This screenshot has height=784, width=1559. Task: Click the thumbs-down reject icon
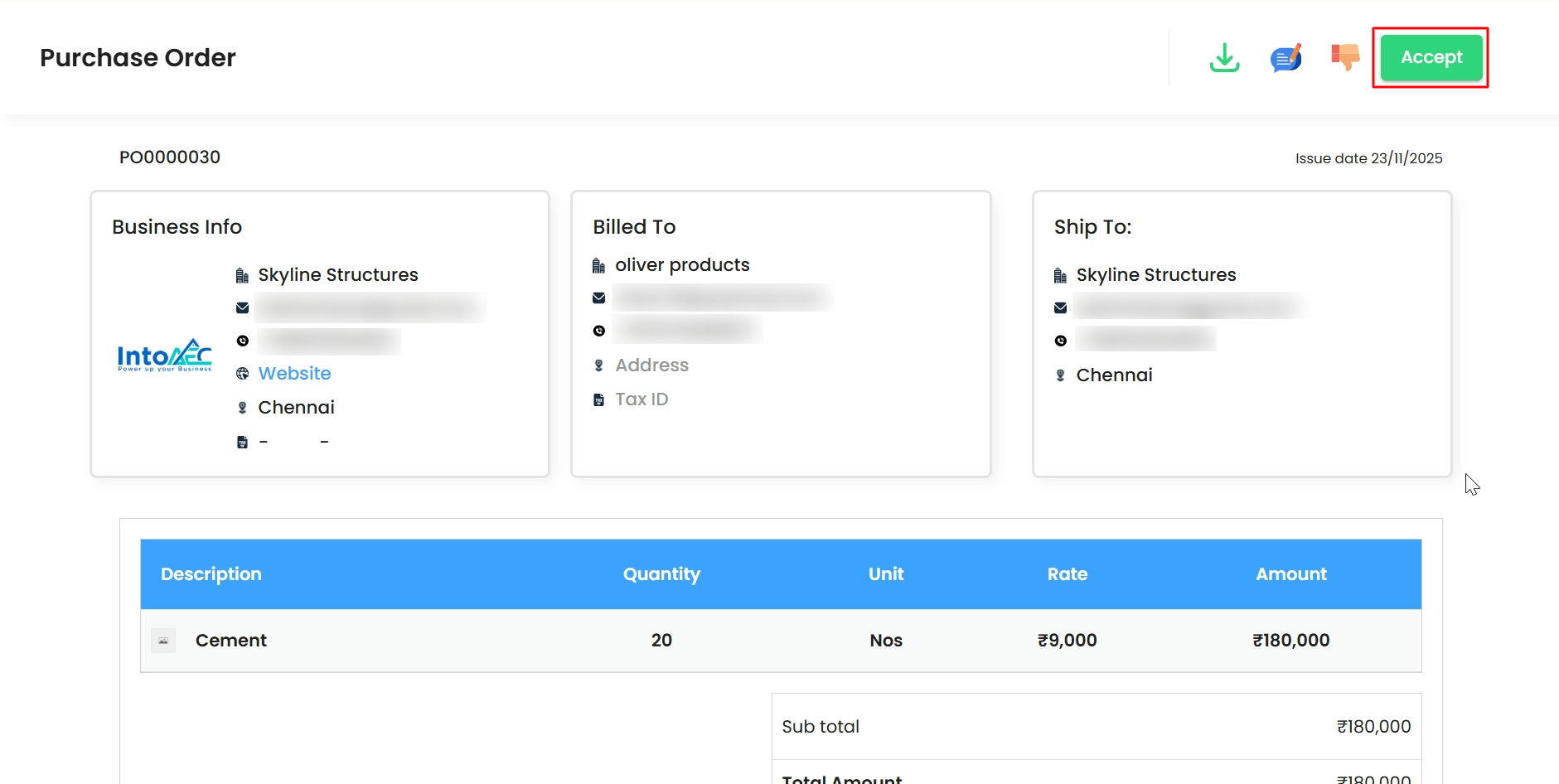(1345, 57)
